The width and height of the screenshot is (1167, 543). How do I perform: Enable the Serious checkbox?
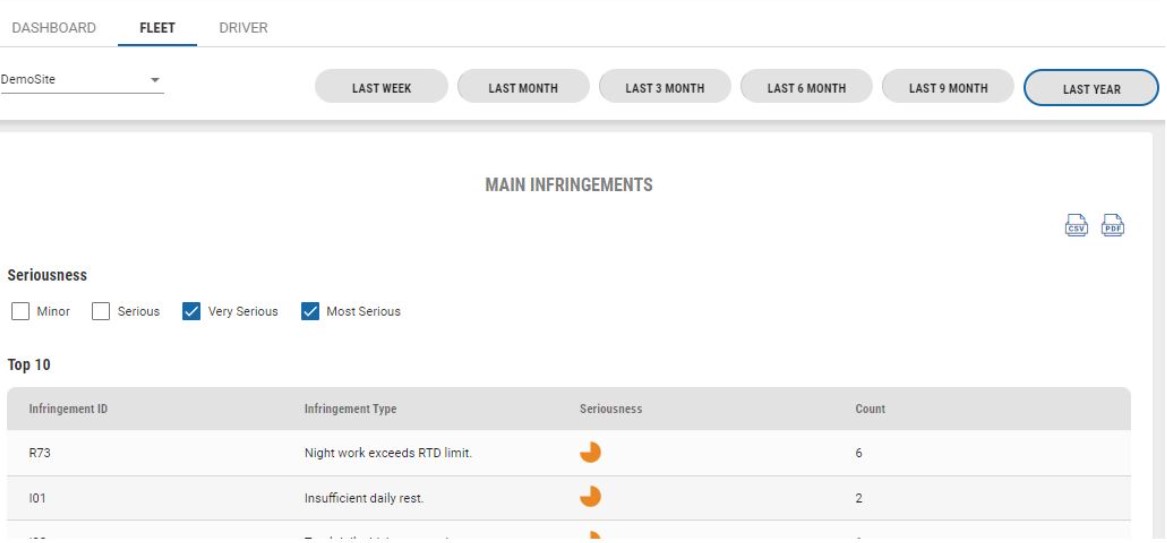click(100, 312)
